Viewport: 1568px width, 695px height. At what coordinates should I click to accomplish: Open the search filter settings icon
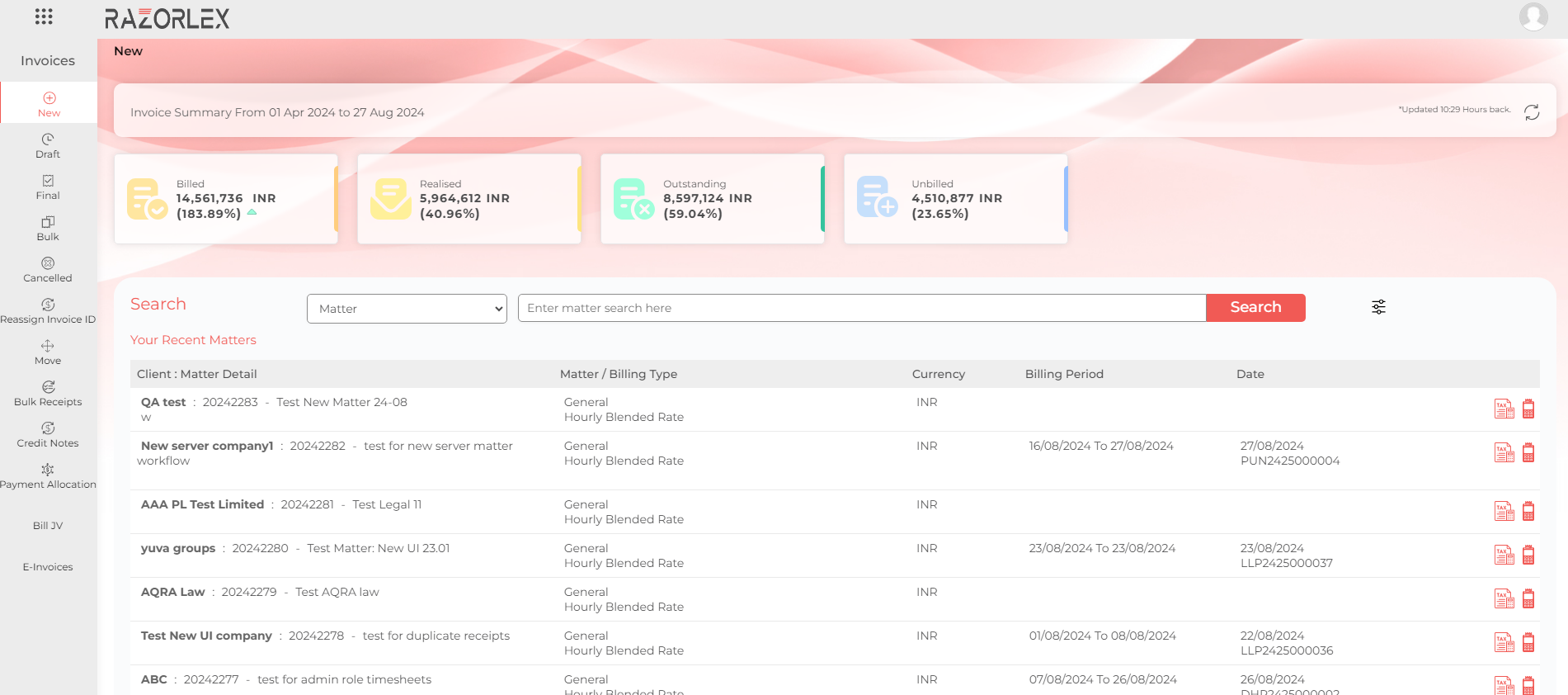(1378, 307)
